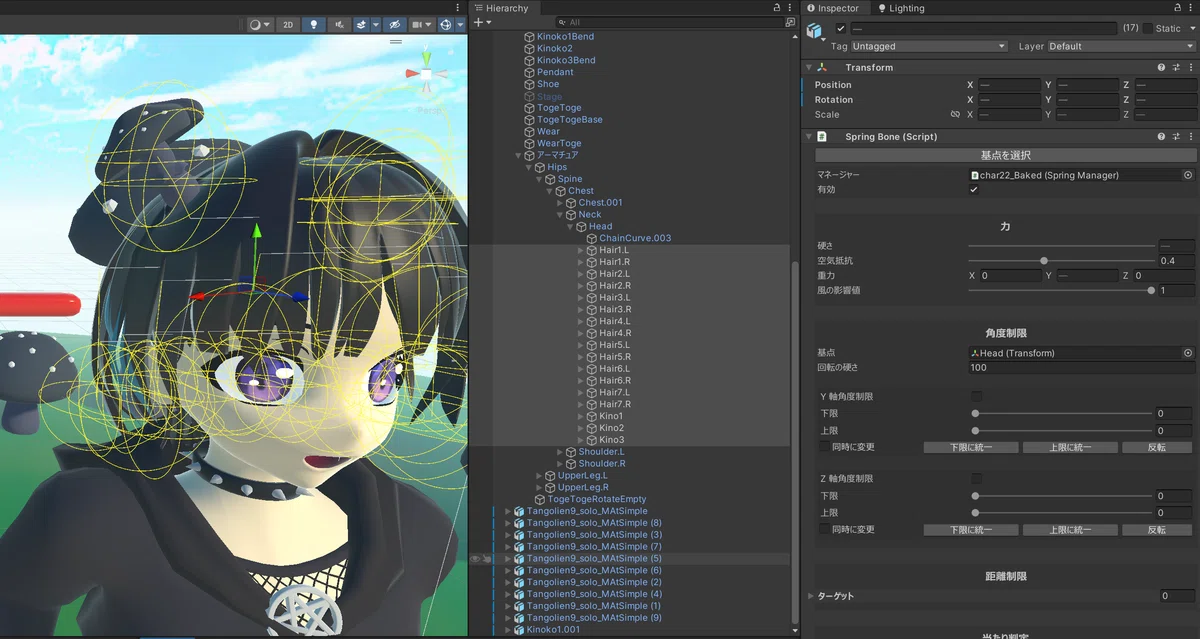Open the Spring Bone script help icon
Screen dimensions: 1200x639
[x=1162, y=136]
